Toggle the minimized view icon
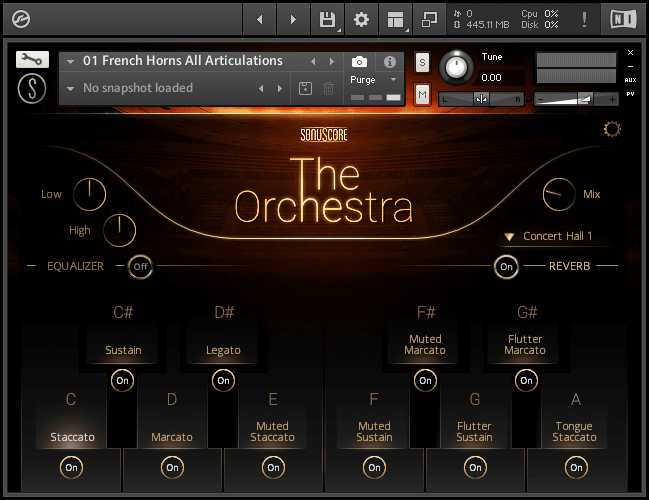649x500 pixels. [429, 19]
